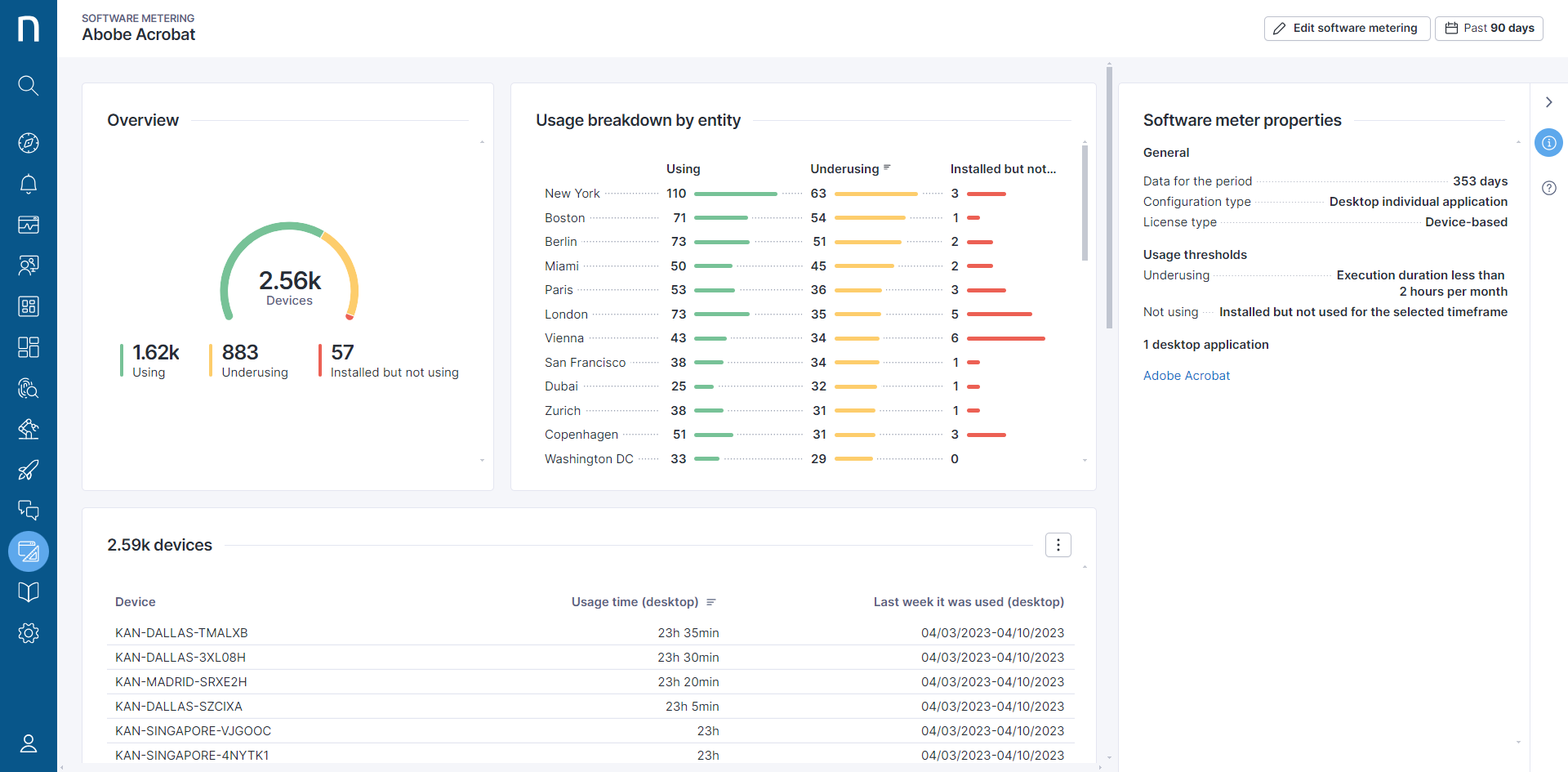This screenshot has height=772, width=1568.
Task: Click the rocket icon in sidebar
Action: pyautogui.click(x=29, y=470)
